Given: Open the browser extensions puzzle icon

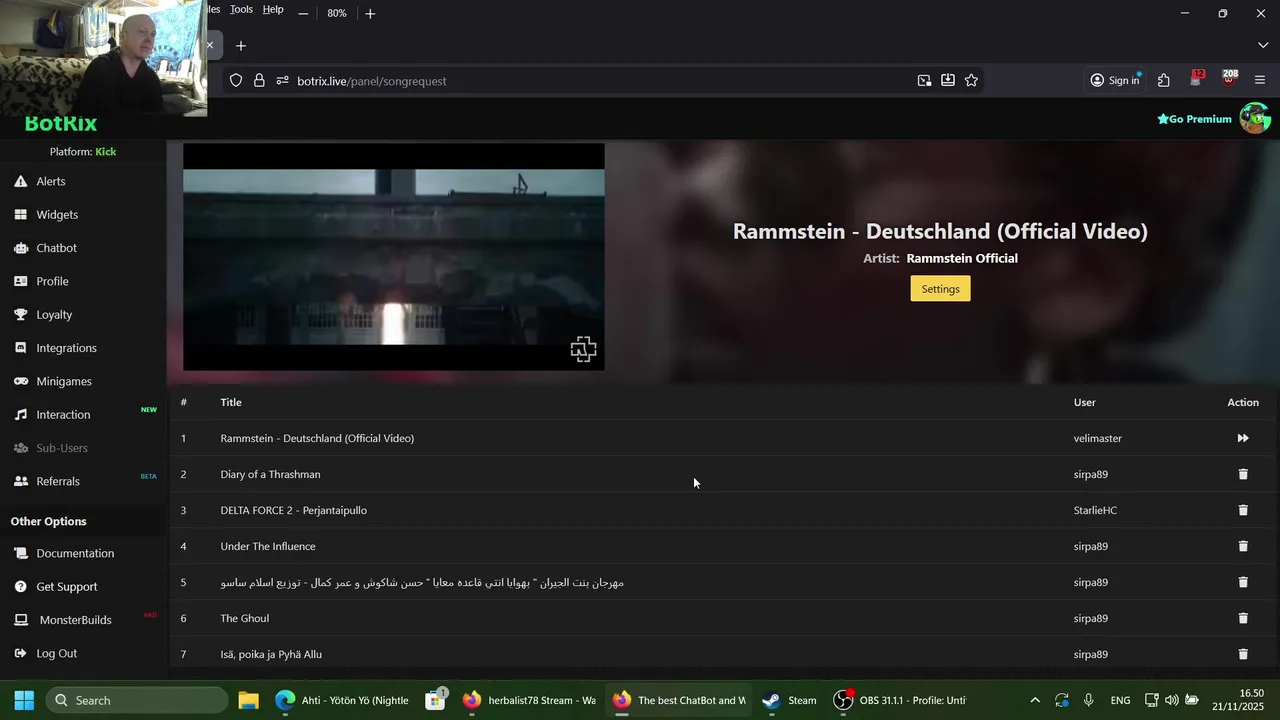Looking at the screenshot, I should tap(1164, 80).
